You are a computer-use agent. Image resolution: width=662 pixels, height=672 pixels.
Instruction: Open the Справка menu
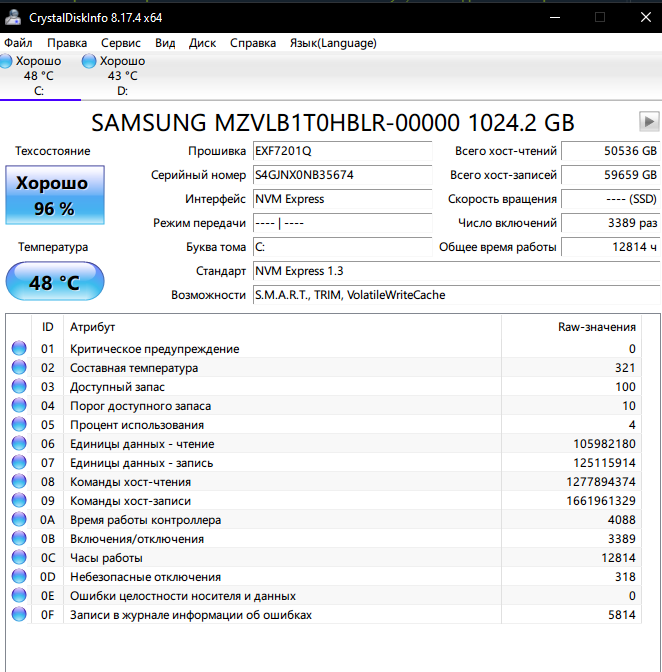click(x=253, y=43)
